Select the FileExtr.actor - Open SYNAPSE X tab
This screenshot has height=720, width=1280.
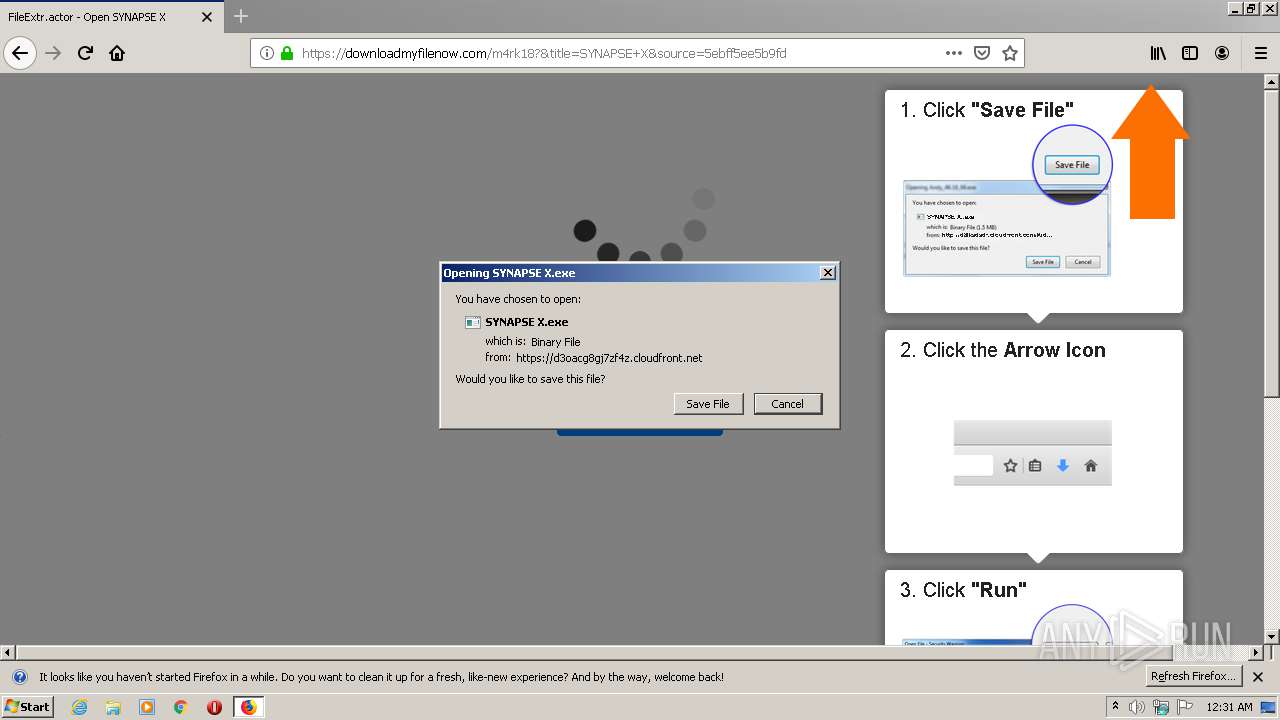point(112,17)
